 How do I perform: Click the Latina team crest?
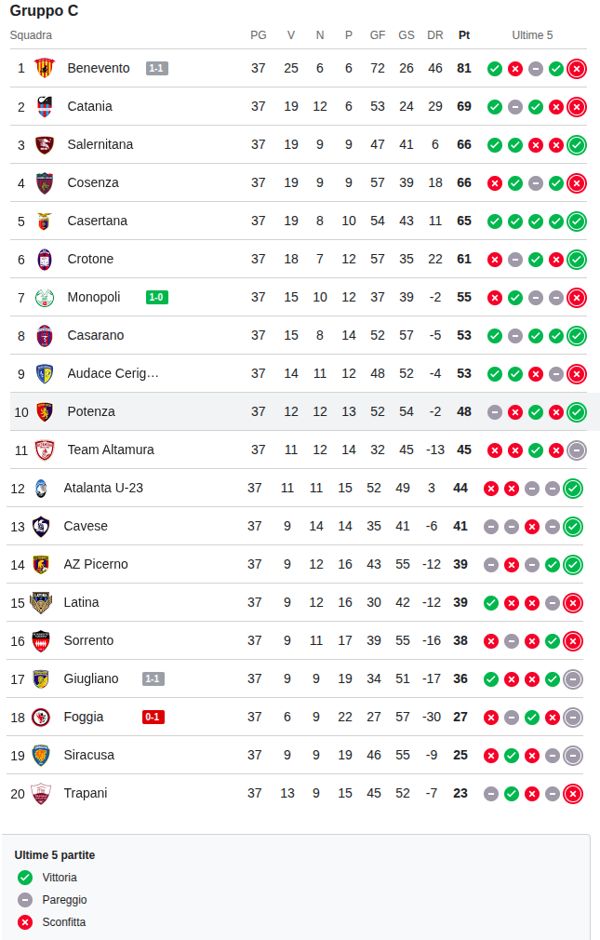40,602
